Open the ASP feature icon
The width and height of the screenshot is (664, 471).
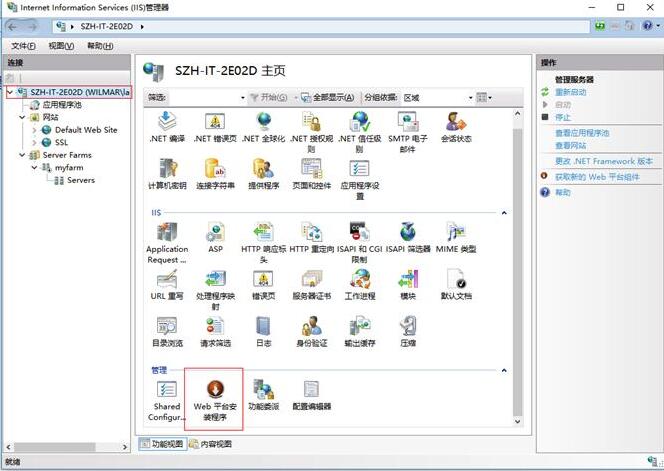coord(215,237)
